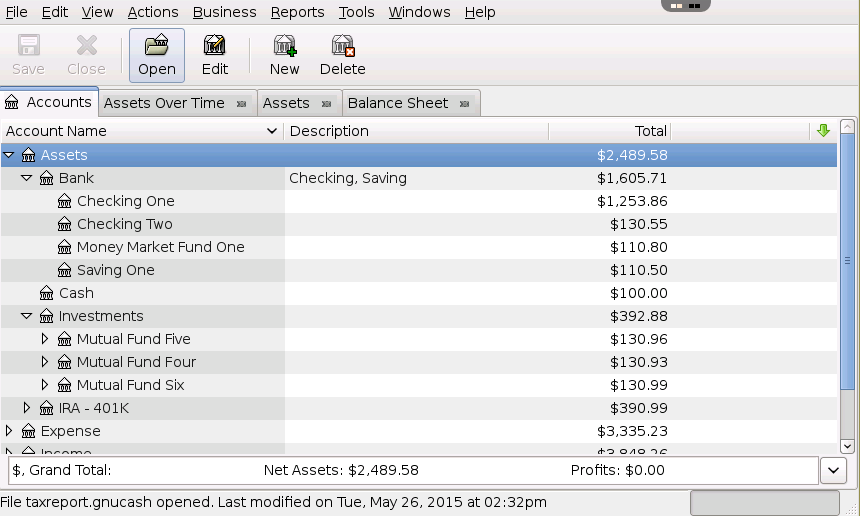The image size is (860, 516).
Task: Click the green arrow column chooser icon
Action: 823,131
